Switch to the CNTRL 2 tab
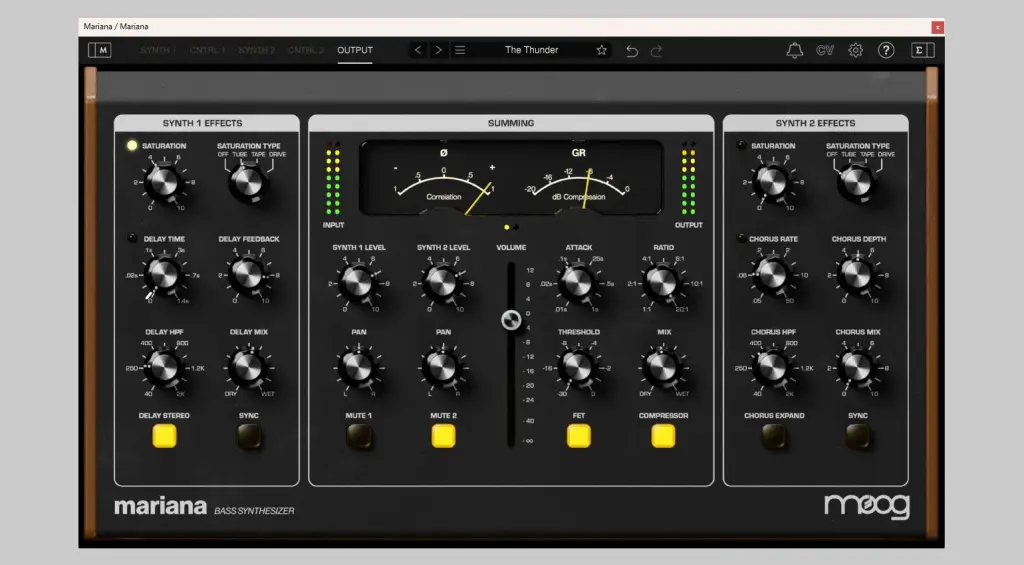This screenshot has width=1024, height=565. [x=306, y=50]
